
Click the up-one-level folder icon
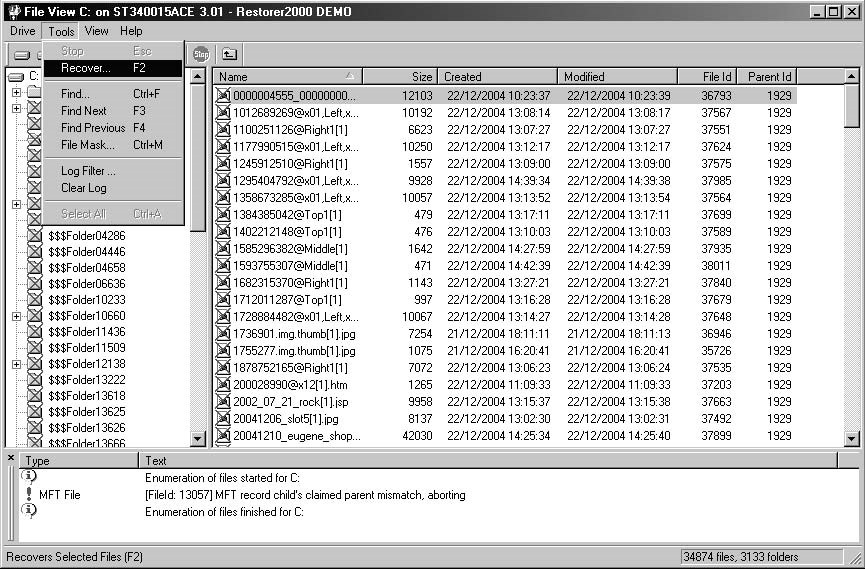[x=229, y=55]
